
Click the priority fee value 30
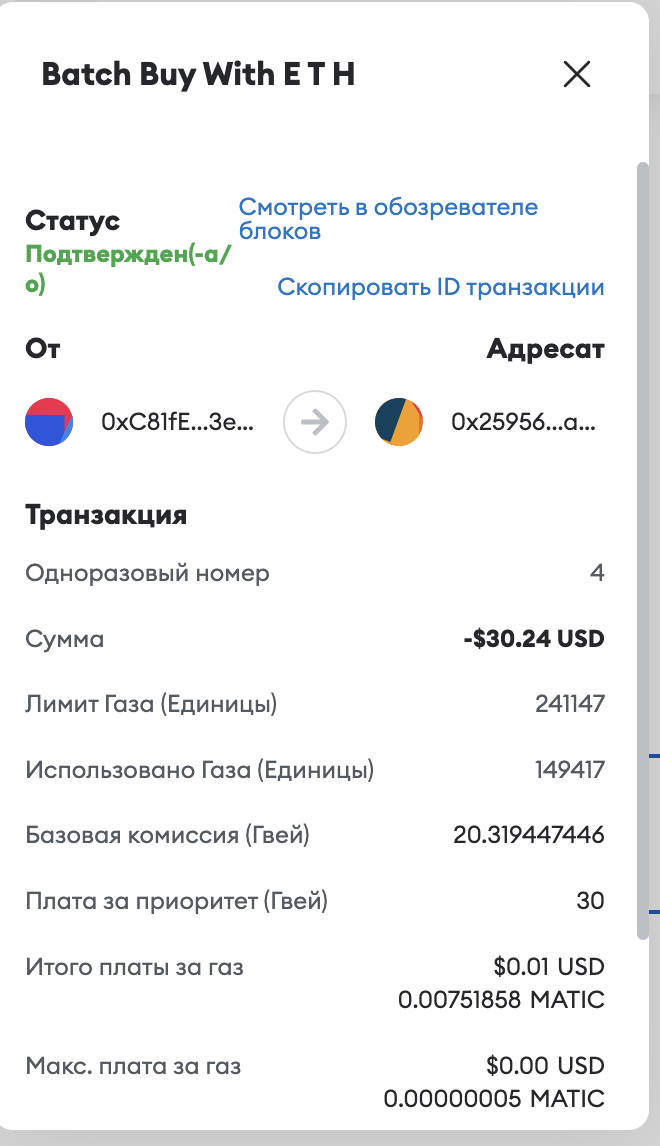click(x=590, y=901)
